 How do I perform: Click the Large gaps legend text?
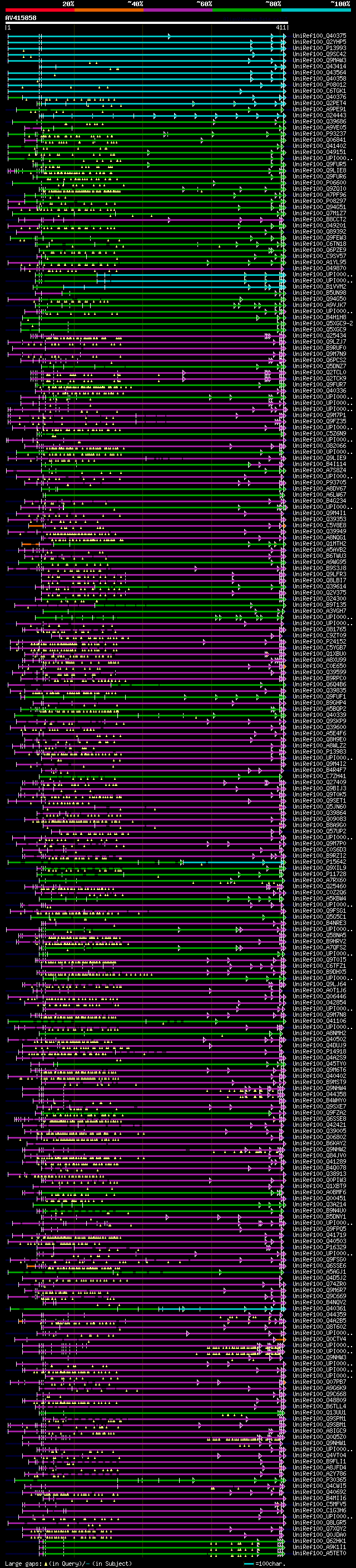coord(24,1563)
